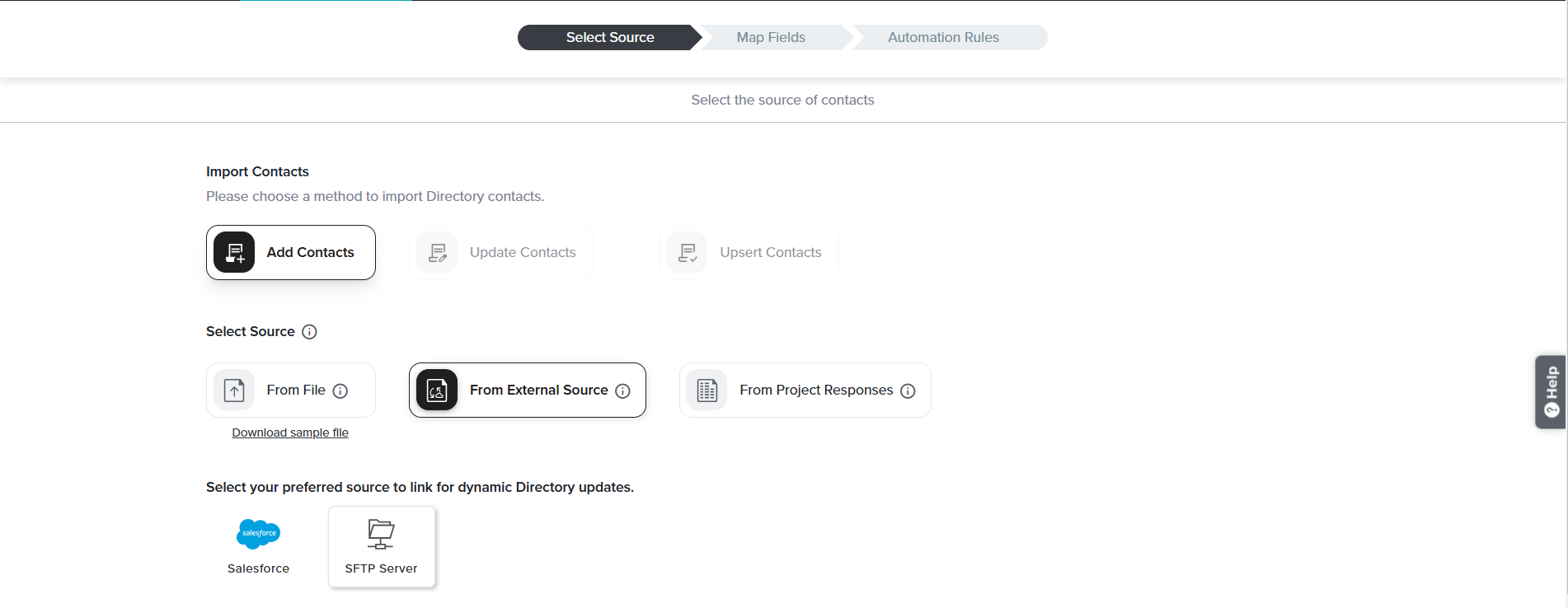Pick From Project Responses as source

coord(815,390)
